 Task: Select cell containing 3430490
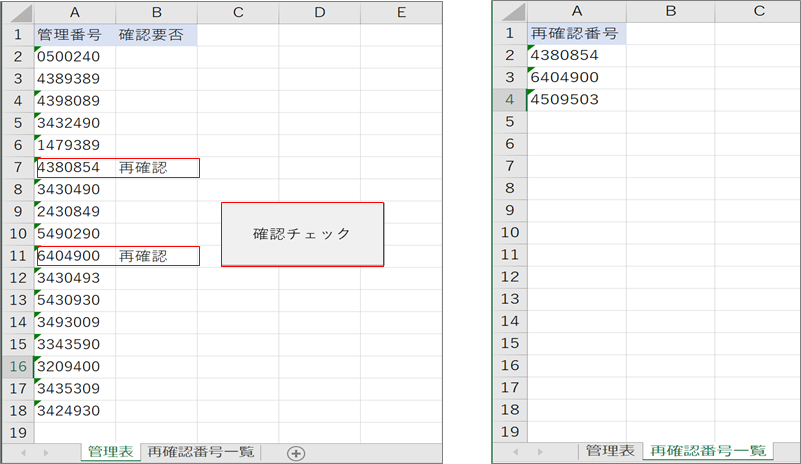click(75, 190)
